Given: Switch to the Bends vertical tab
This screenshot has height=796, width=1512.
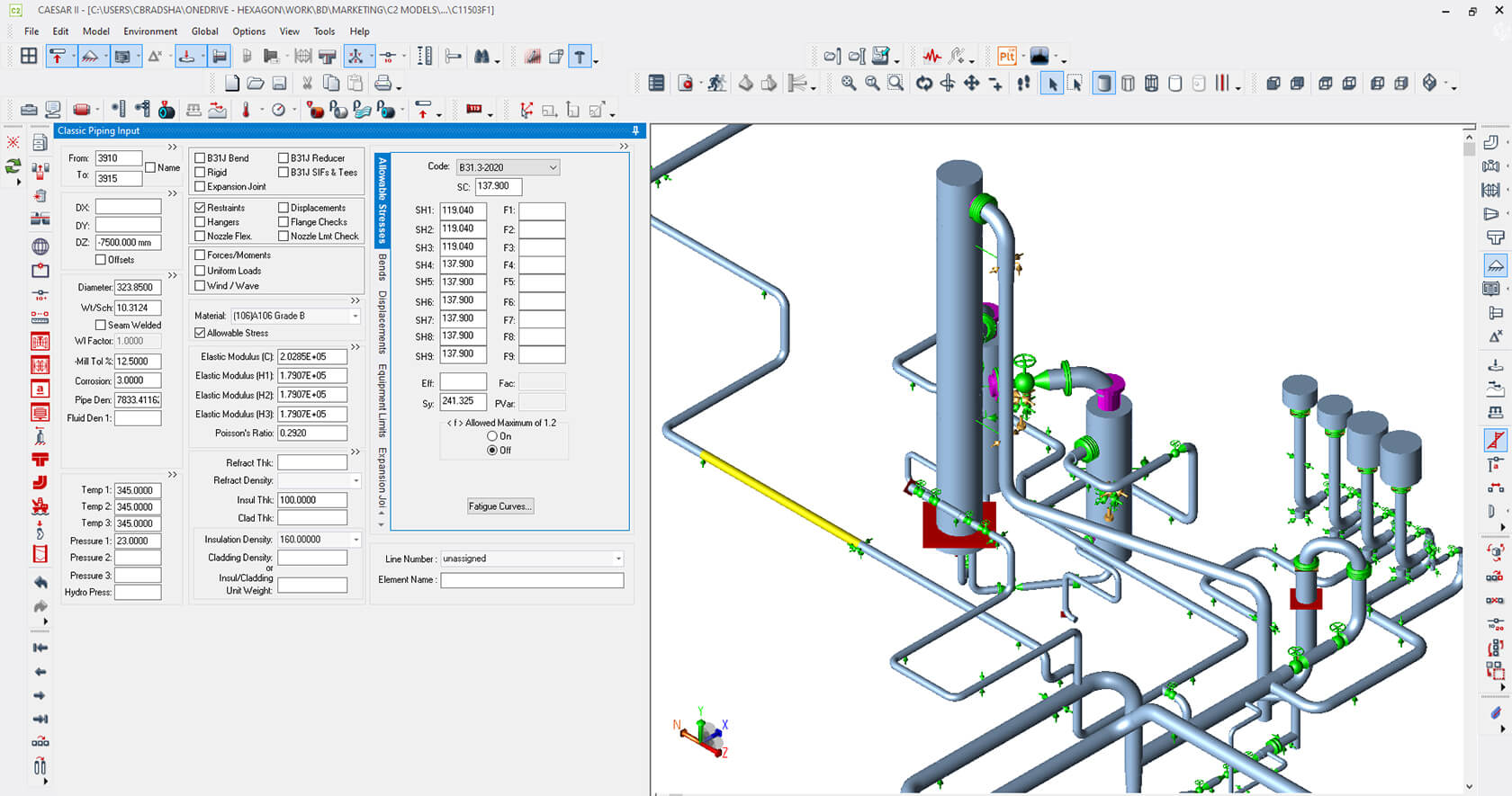Looking at the screenshot, I should click(x=382, y=267).
